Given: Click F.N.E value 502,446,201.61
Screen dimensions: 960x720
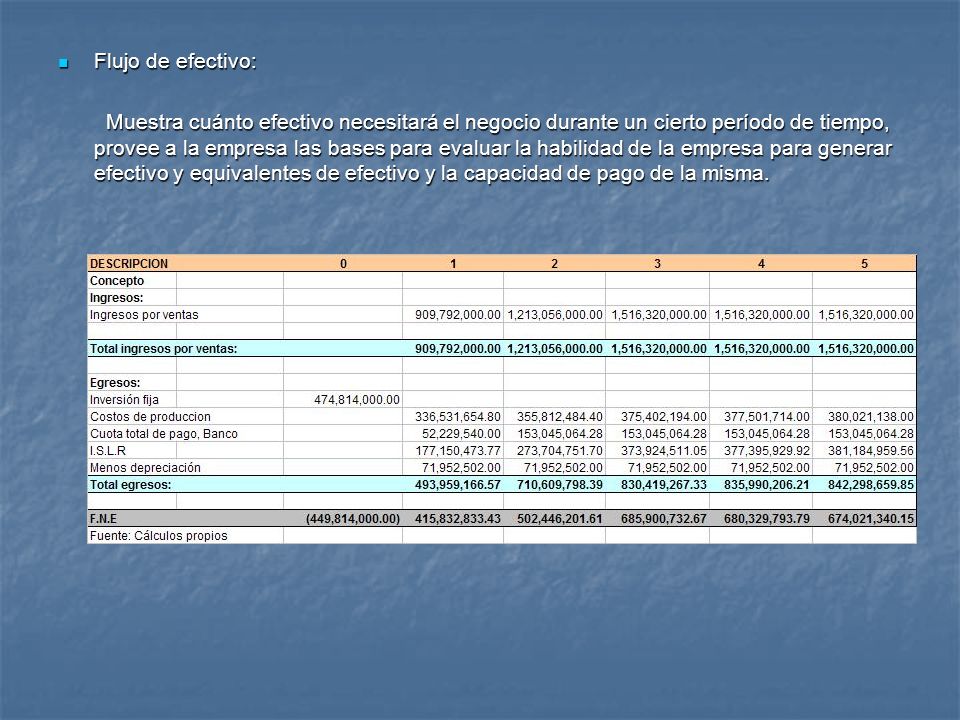Looking at the screenshot, I should (560, 519).
